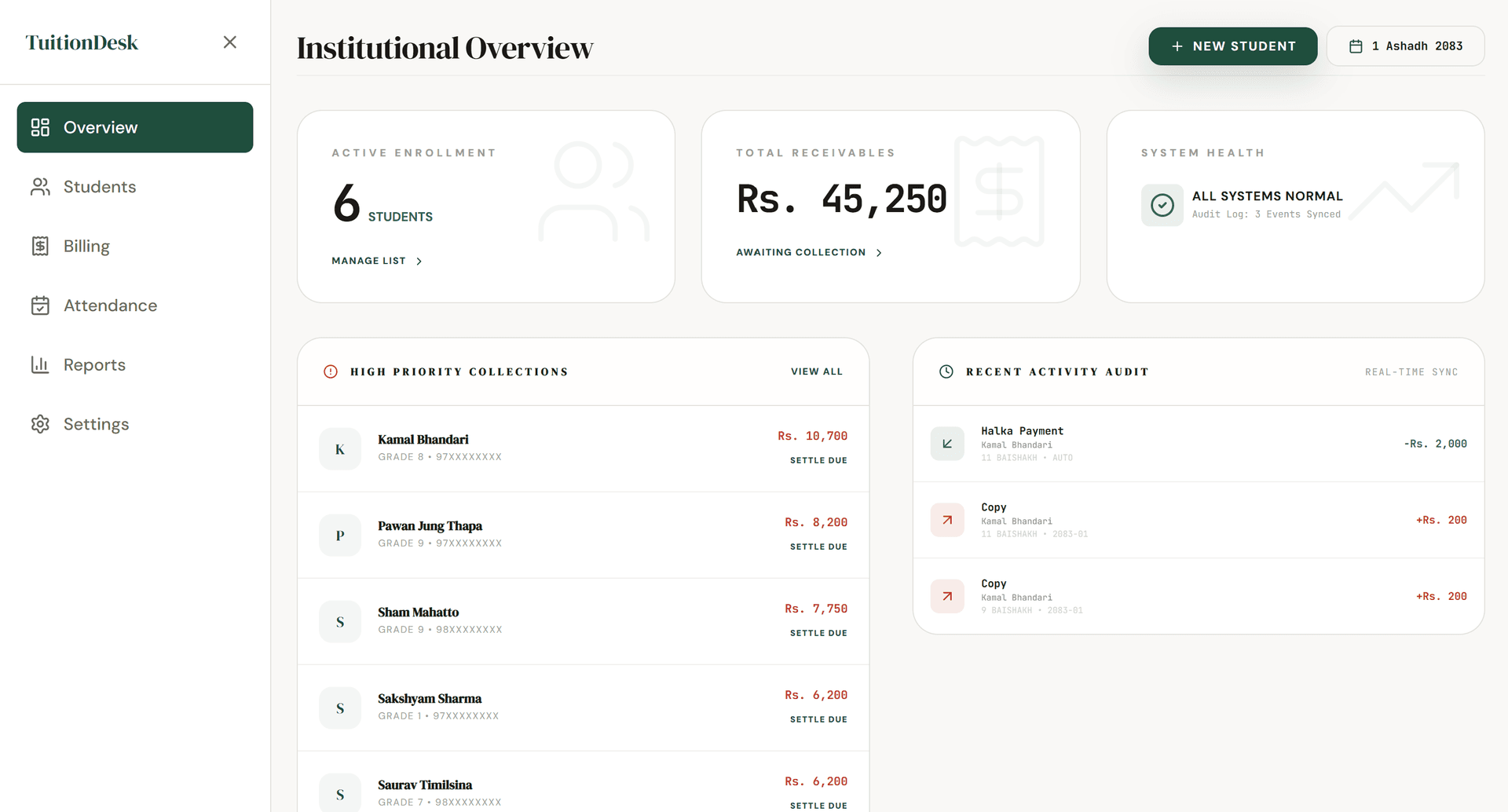
Task: Click the -Rs. 2,000 amount
Action: pos(1435,444)
